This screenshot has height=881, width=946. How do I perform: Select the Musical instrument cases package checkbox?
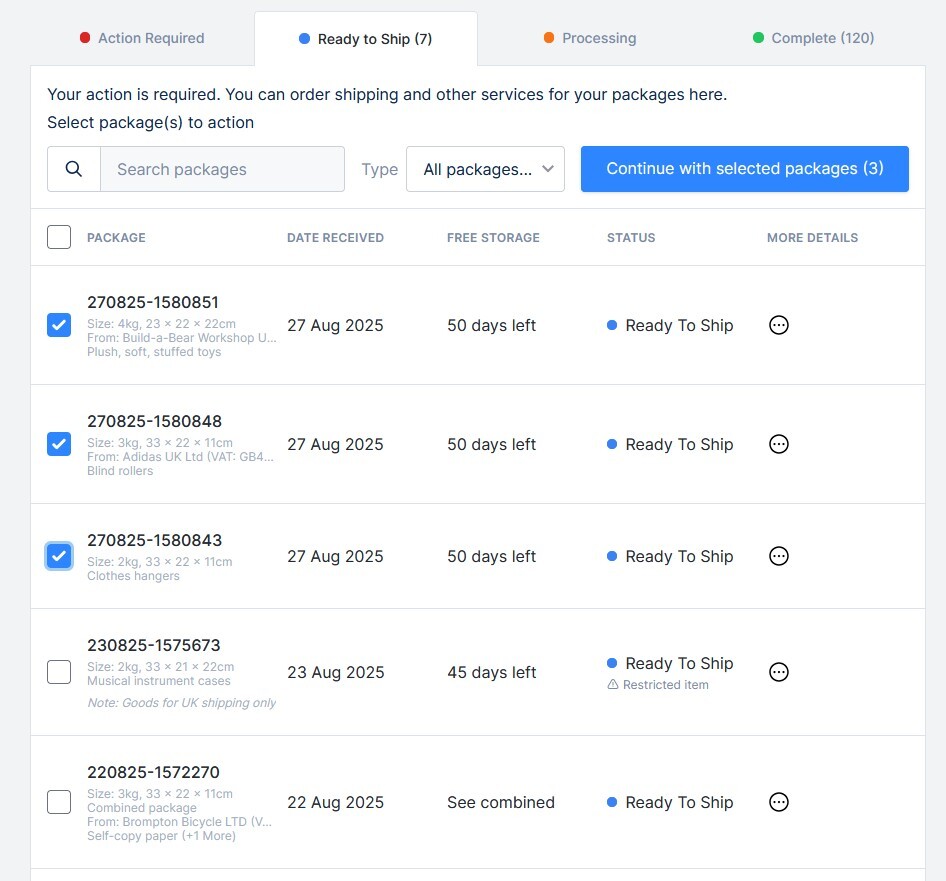pyautogui.click(x=59, y=672)
